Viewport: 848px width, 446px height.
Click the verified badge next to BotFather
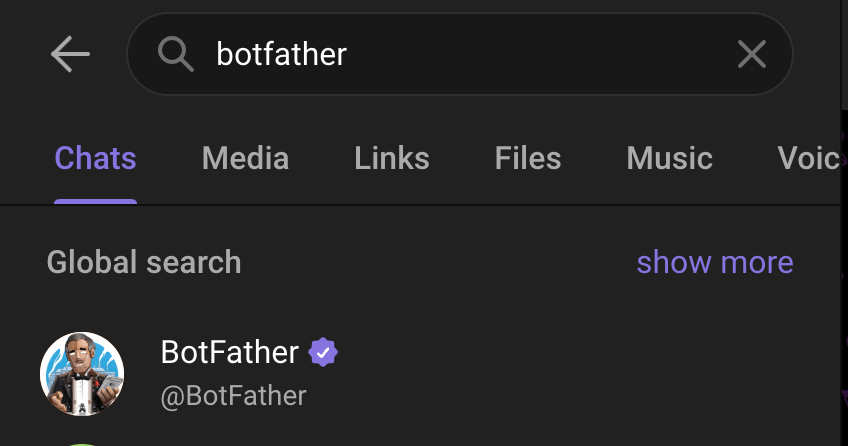(x=322, y=352)
